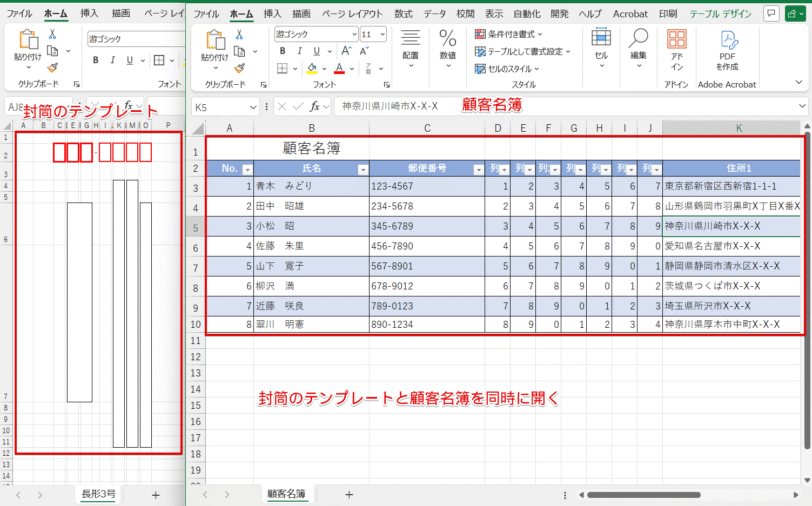Click Insert Function fx in right window
This screenshot has width=812, height=506.
[314, 106]
